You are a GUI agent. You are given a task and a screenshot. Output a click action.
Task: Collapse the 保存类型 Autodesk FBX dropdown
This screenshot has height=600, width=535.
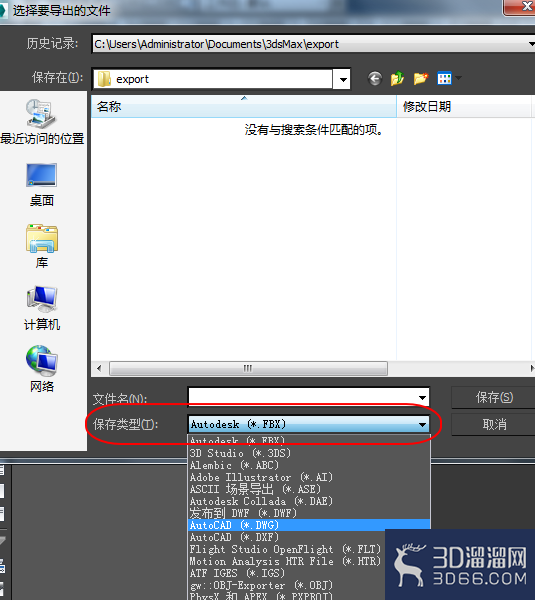click(422, 424)
